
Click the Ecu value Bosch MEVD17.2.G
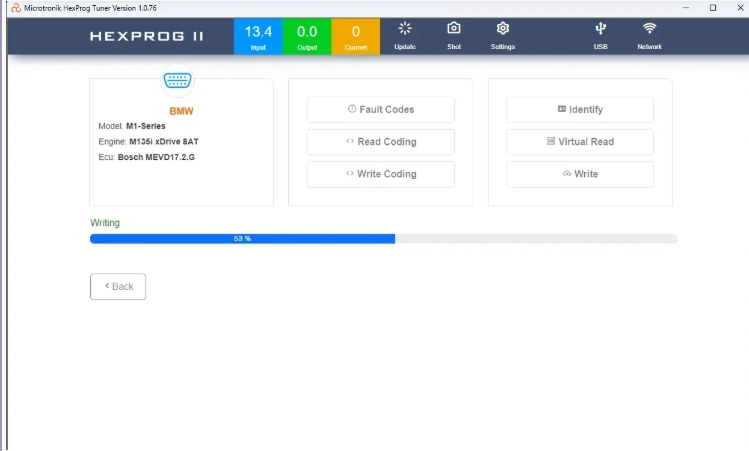coord(156,157)
